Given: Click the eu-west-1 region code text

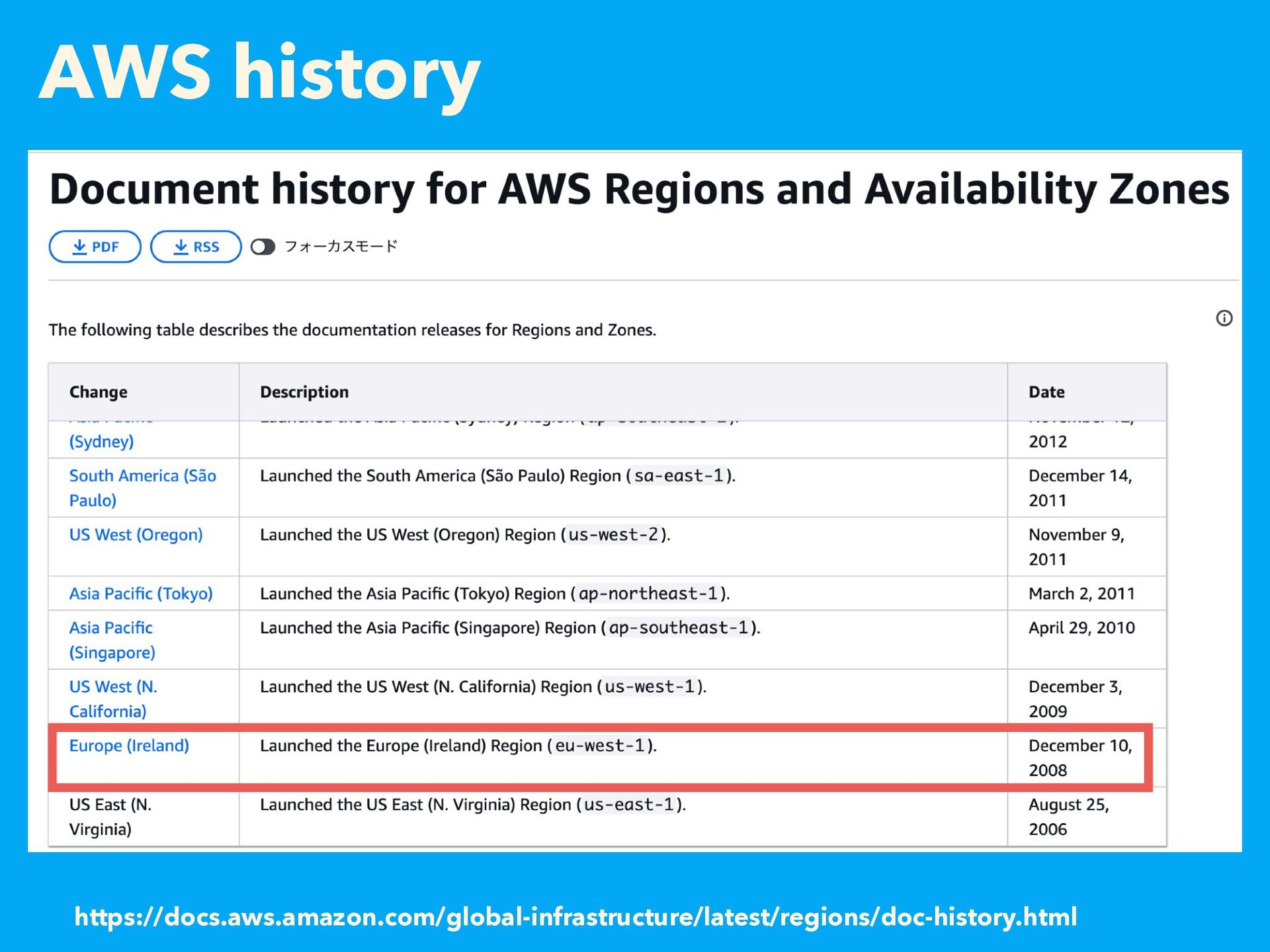Looking at the screenshot, I should [x=599, y=746].
